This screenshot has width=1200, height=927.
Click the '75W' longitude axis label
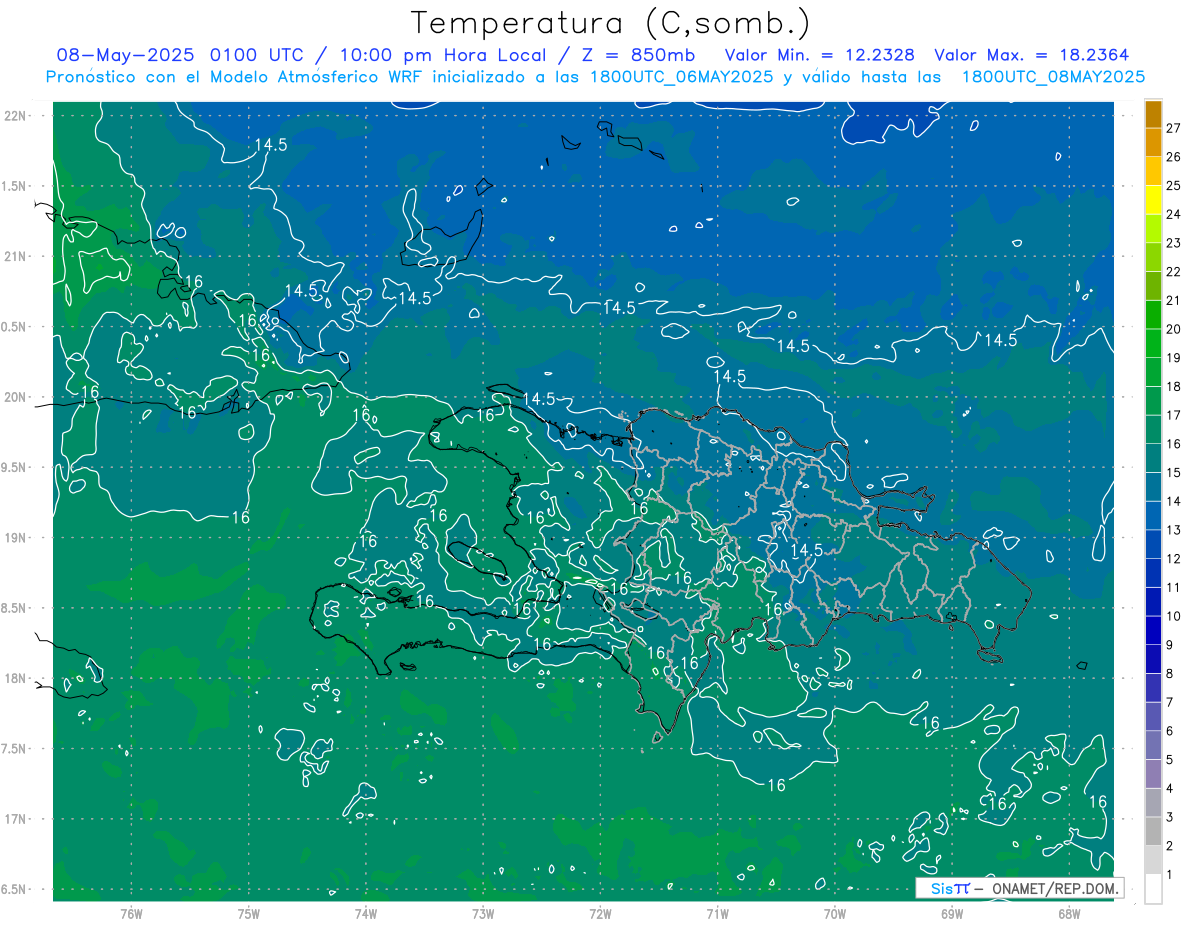pos(249,912)
